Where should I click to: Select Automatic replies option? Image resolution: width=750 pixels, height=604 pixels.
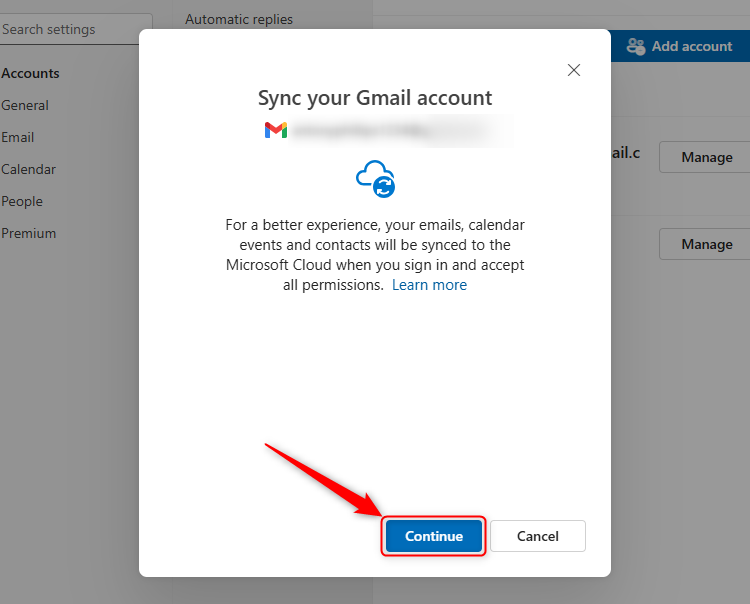(x=239, y=19)
